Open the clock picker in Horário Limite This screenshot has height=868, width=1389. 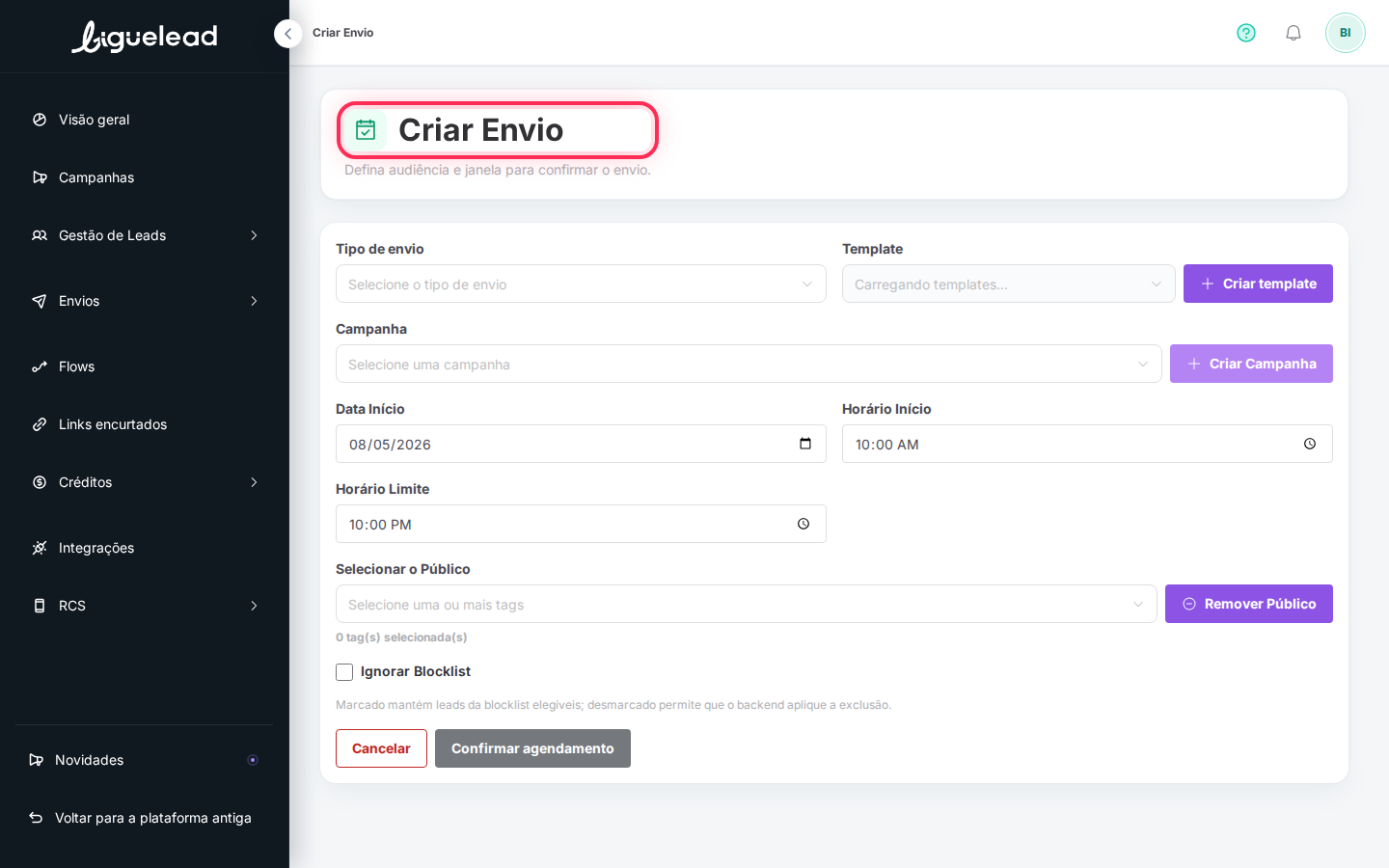(x=803, y=524)
